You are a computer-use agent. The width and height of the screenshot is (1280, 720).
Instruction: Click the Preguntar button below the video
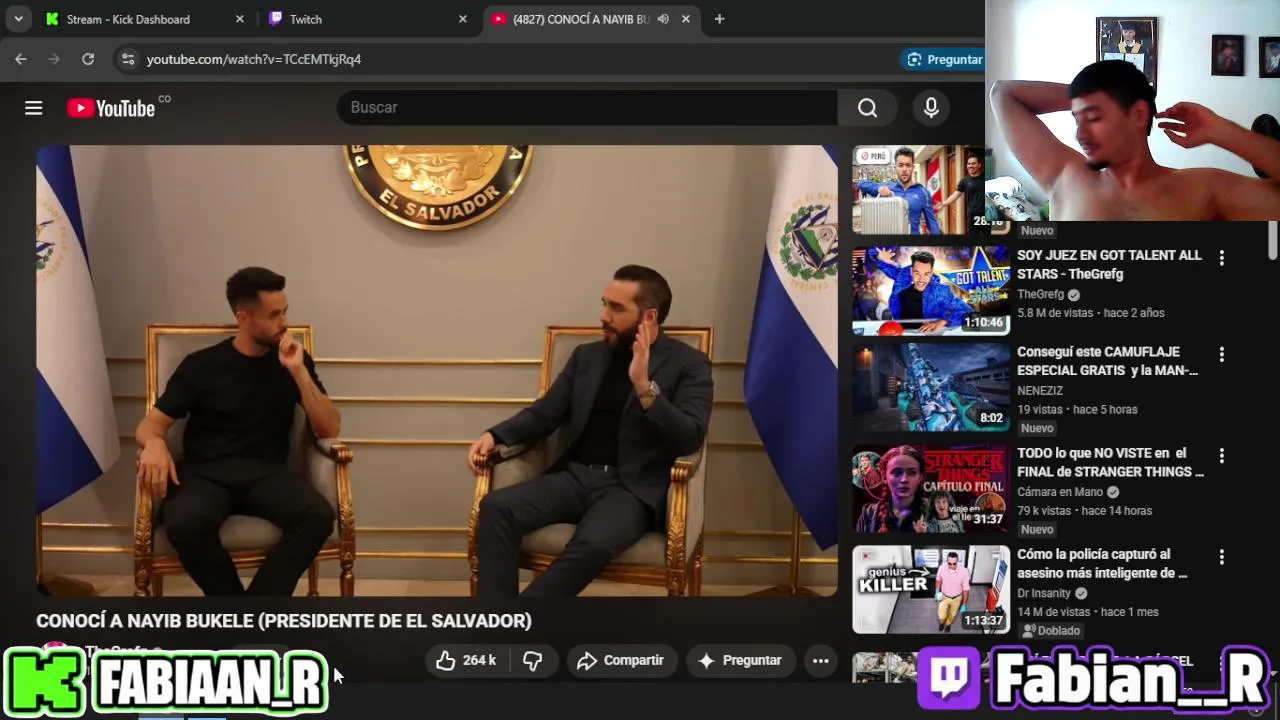[x=740, y=660]
